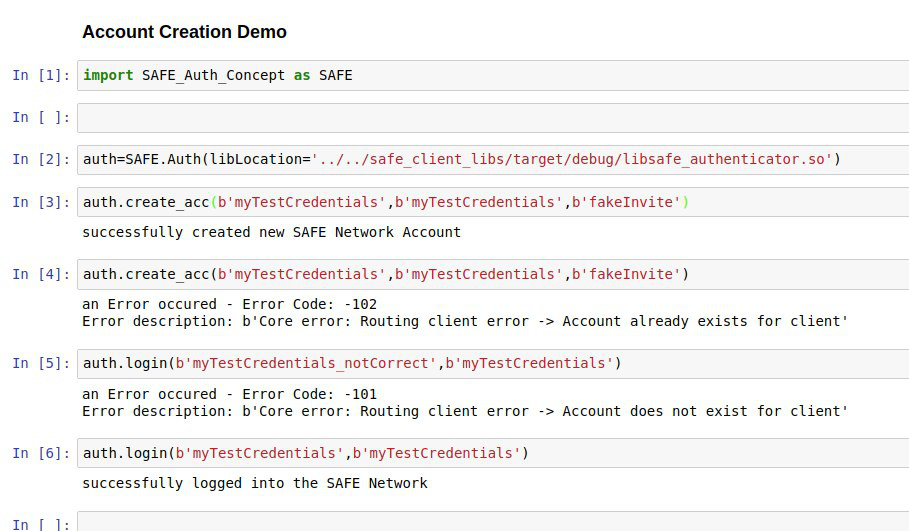This screenshot has height=531, width=909.
Task: Click the Error Code: -101 output line
Action: tap(229, 394)
